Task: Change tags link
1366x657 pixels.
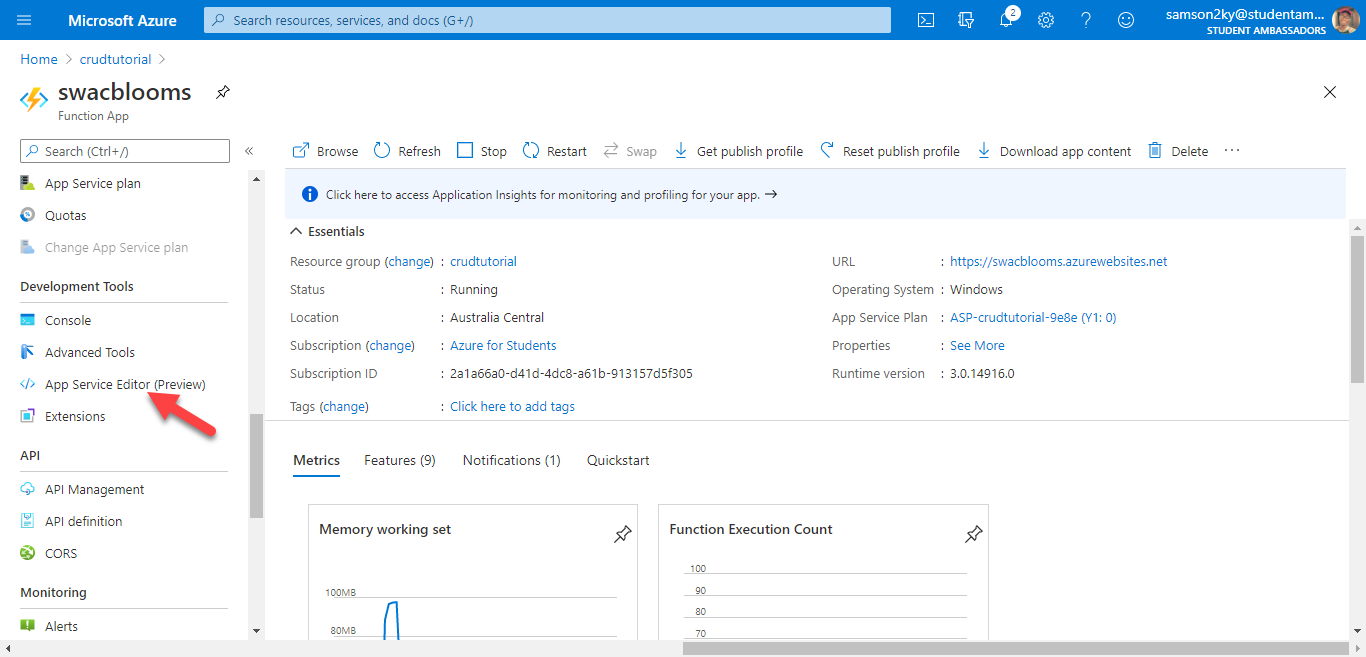Action: [x=344, y=406]
